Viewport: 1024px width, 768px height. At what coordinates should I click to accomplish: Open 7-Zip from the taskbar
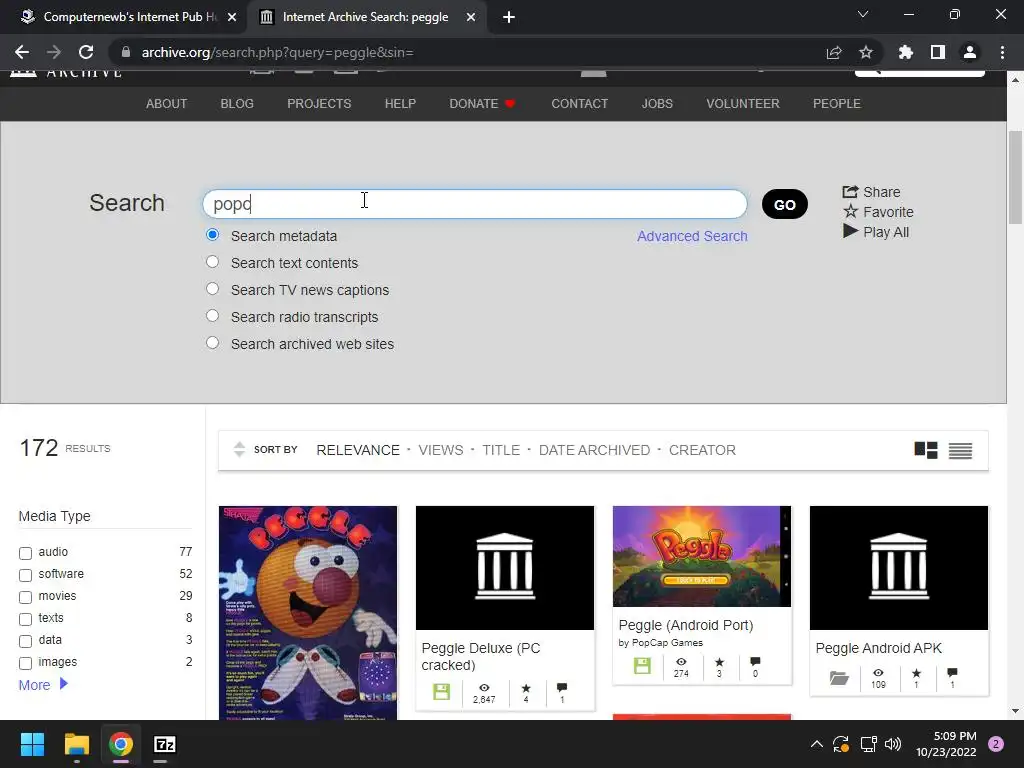pos(165,744)
